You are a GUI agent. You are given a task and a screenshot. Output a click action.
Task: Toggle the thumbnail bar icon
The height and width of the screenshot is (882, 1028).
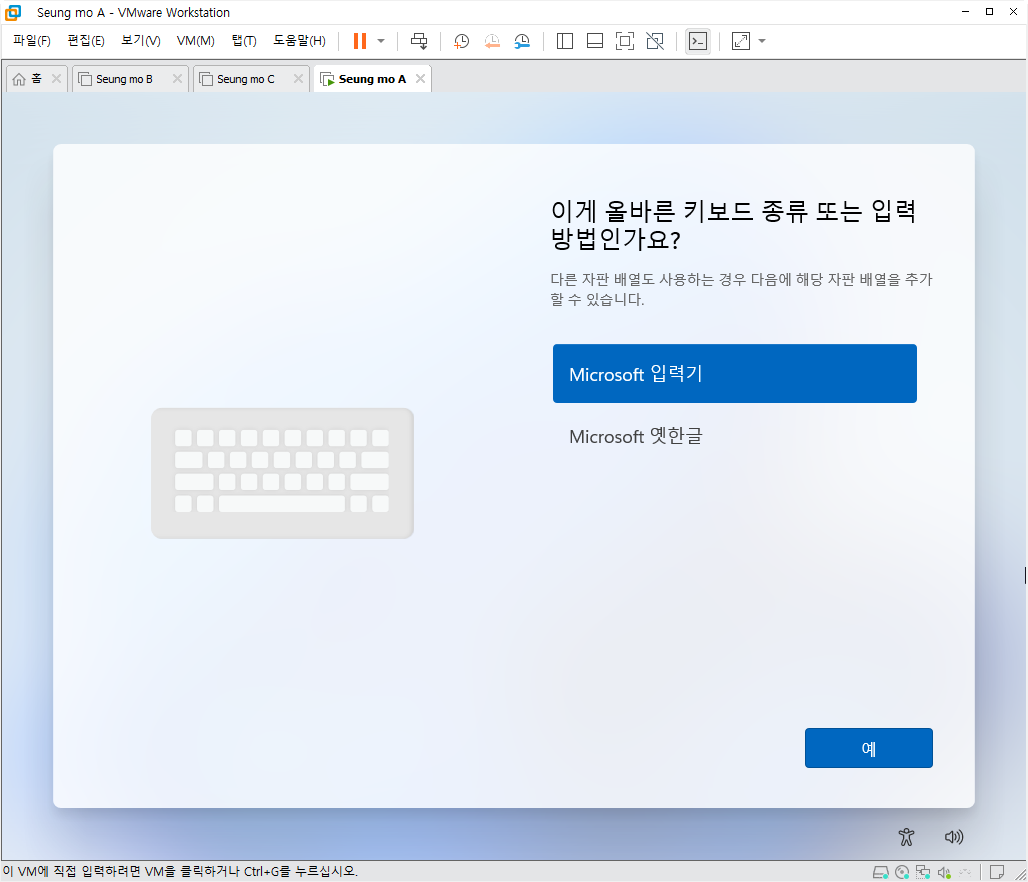(x=595, y=41)
